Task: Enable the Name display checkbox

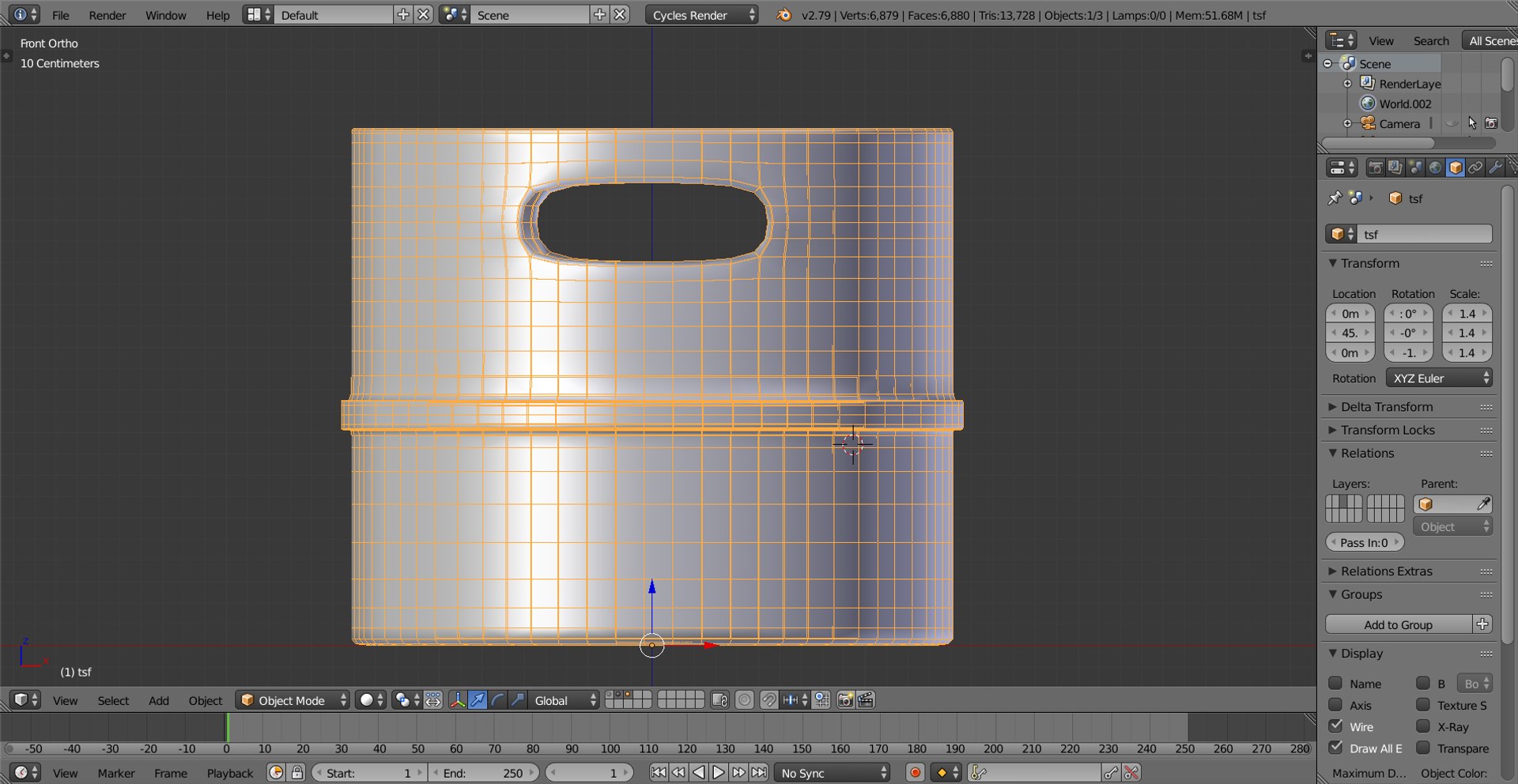Action: click(1336, 684)
